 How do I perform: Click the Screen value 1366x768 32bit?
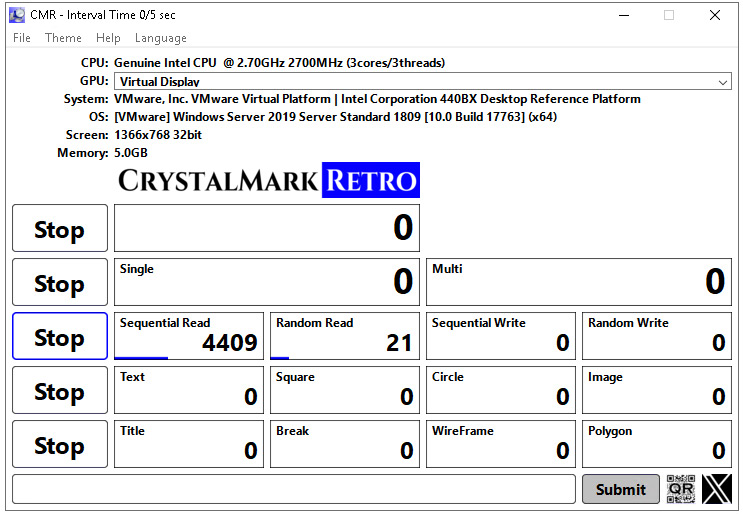tap(158, 135)
